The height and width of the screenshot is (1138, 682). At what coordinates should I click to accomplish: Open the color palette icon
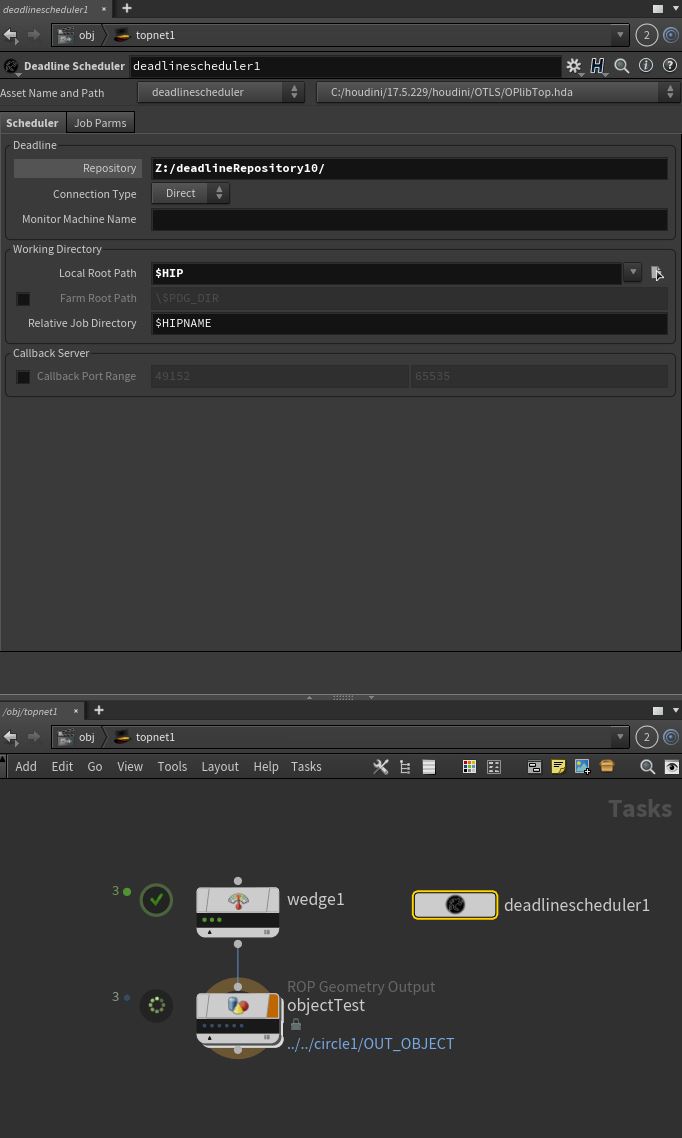[x=469, y=766]
